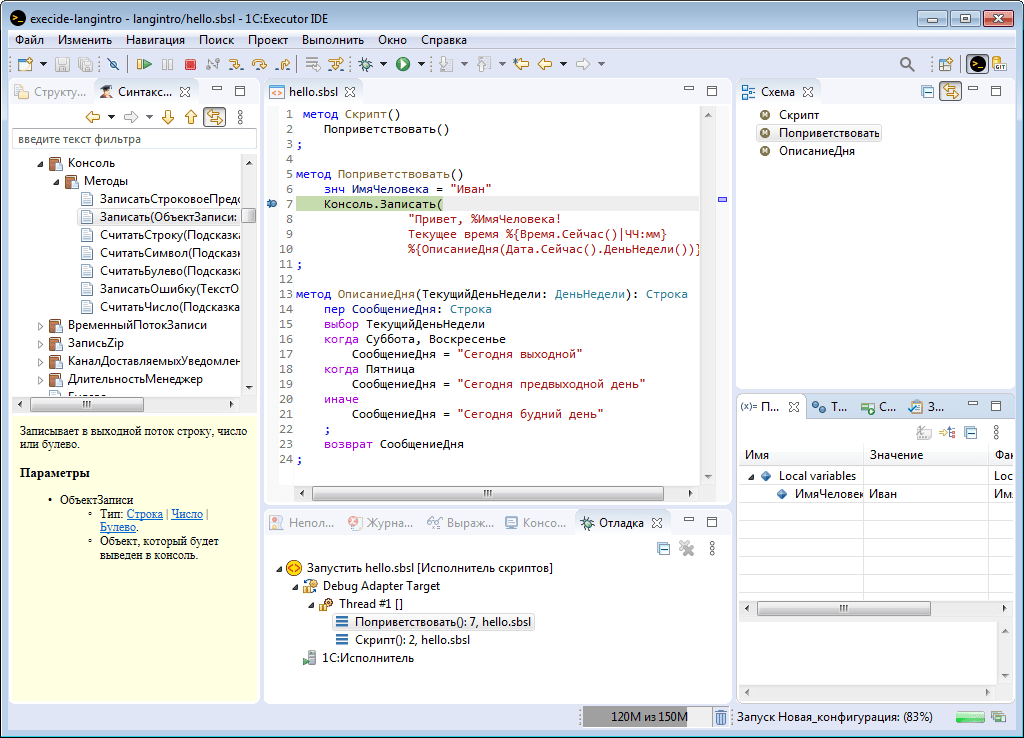The image size is (1024, 738).
Task: Collapse the Local variables node
Action: click(751, 477)
